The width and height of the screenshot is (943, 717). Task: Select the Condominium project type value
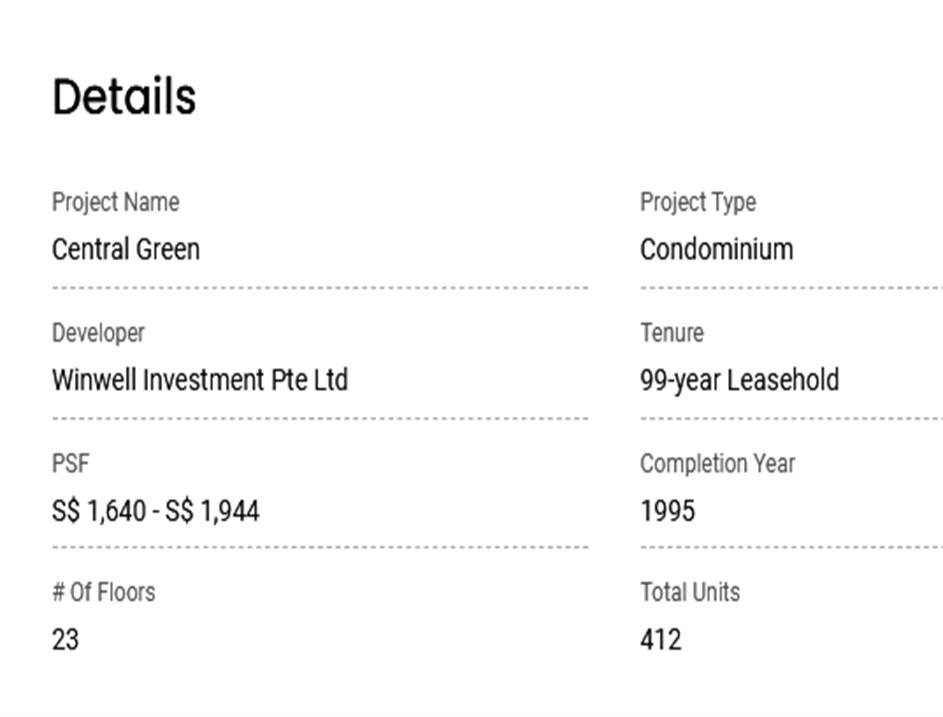point(716,249)
